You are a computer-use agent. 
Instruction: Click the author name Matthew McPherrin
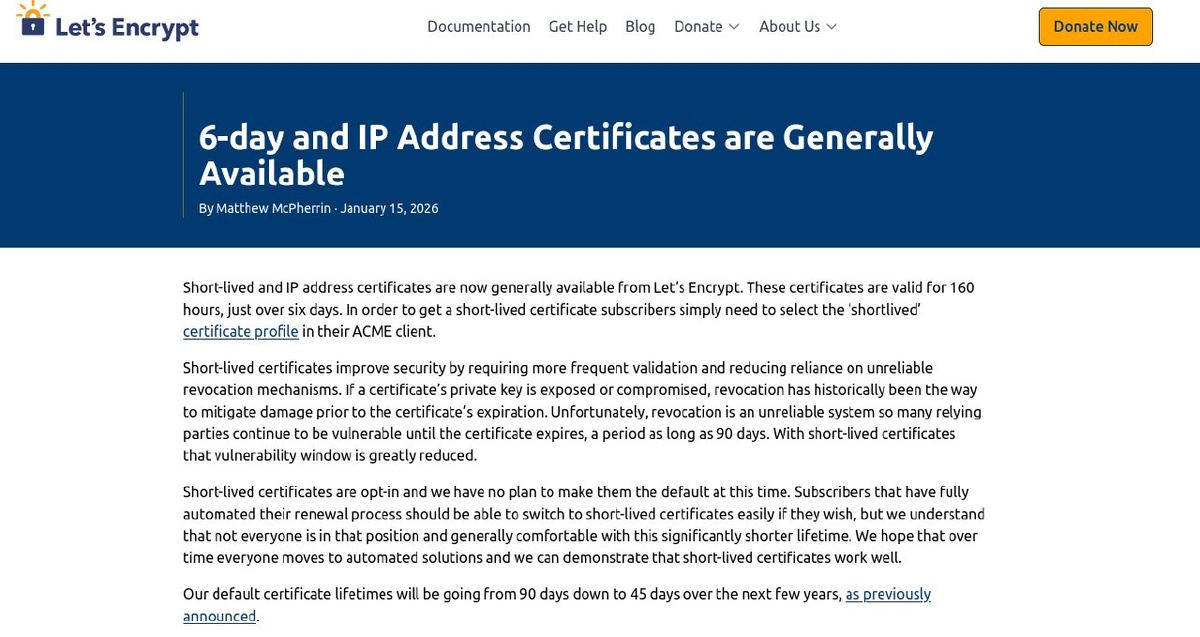point(273,208)
